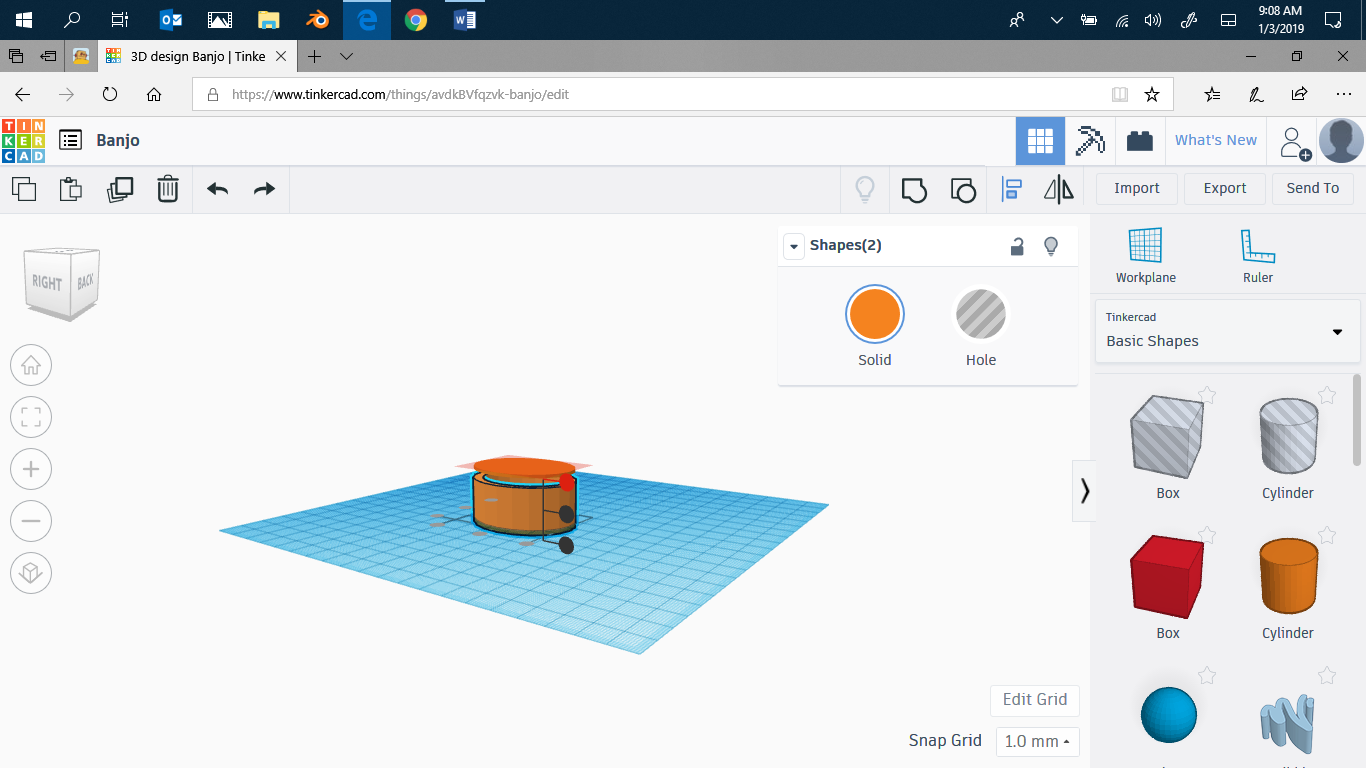Favorite the red Box shape
Image resolution: width=1366 pixels, height=768 pixels.
click(x=1207, y=535)
